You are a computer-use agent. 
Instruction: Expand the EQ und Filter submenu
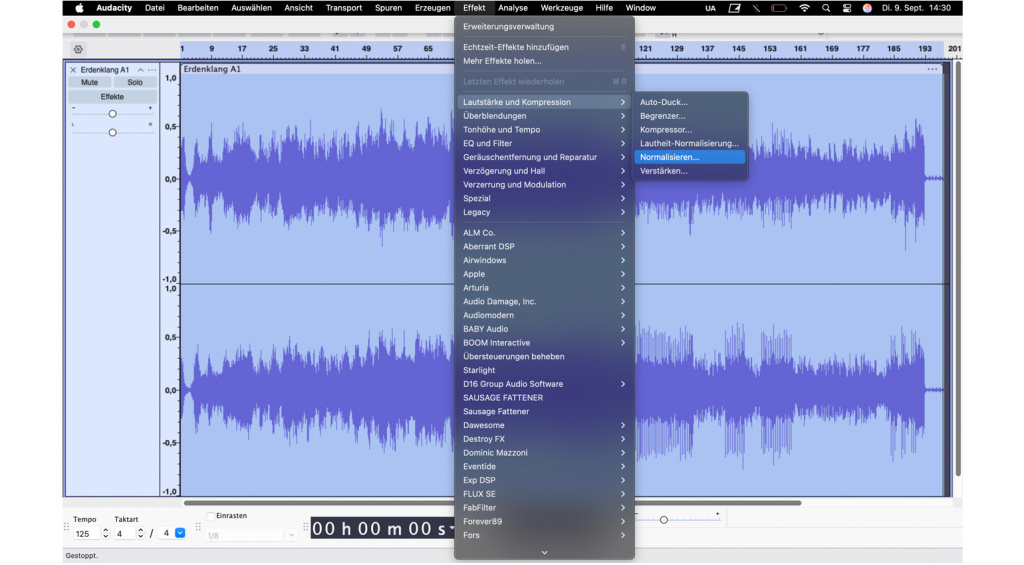click(543, 143)
